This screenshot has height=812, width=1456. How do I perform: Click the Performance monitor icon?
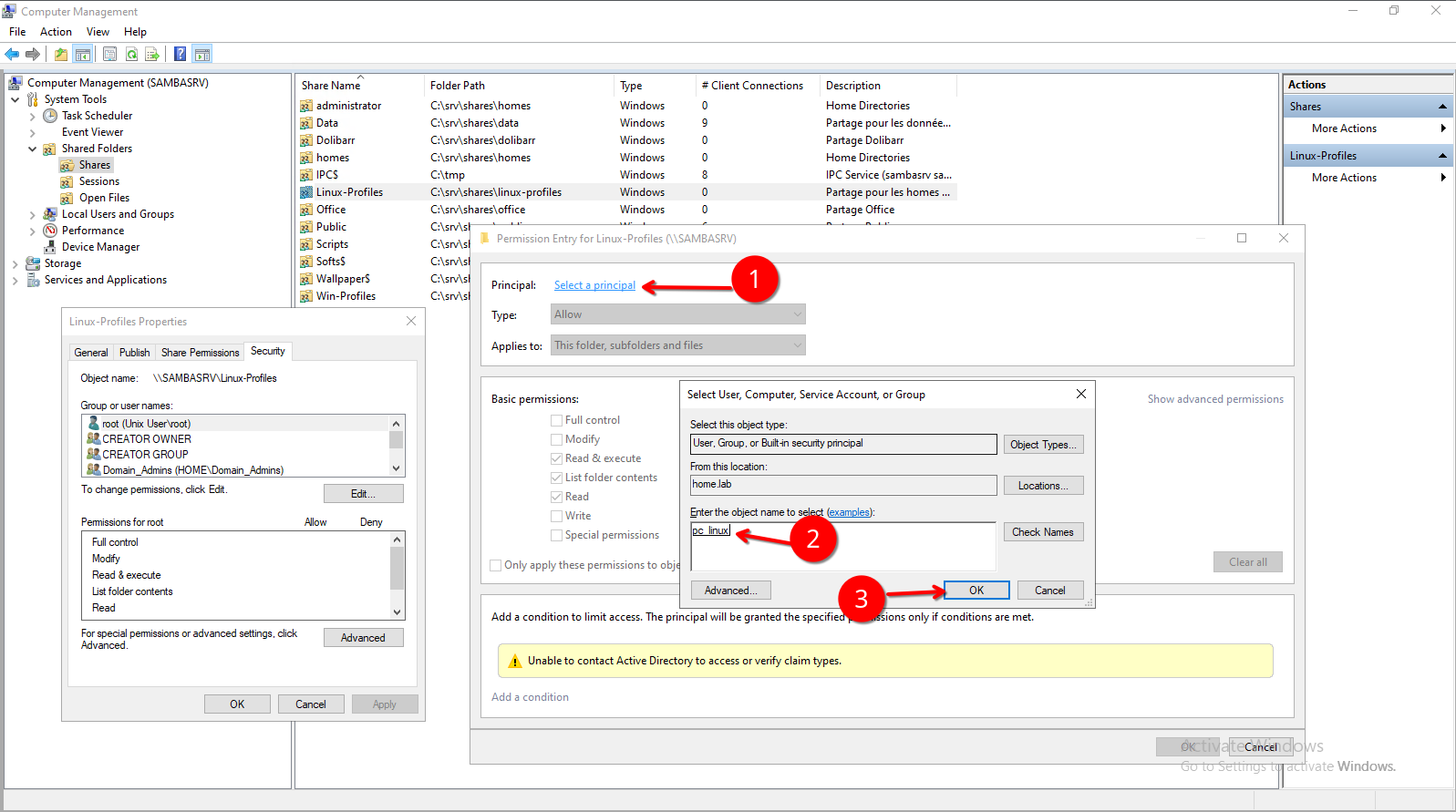tap(50, 231)
